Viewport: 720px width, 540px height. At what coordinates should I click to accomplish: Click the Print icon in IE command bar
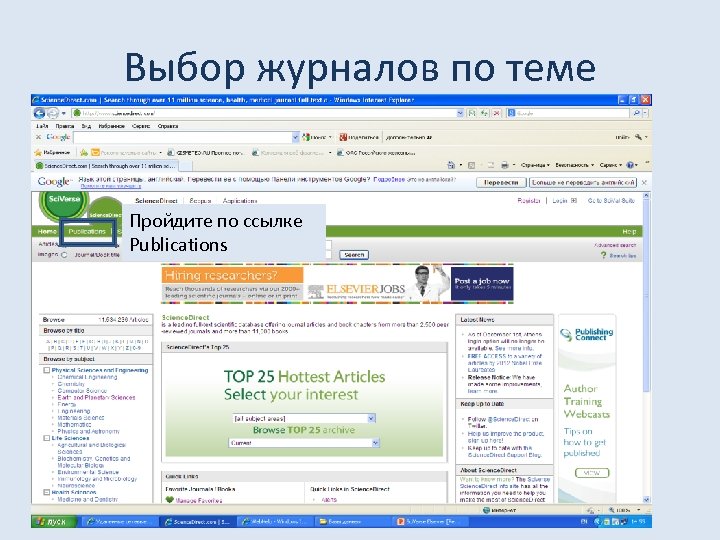click(505, 165)
